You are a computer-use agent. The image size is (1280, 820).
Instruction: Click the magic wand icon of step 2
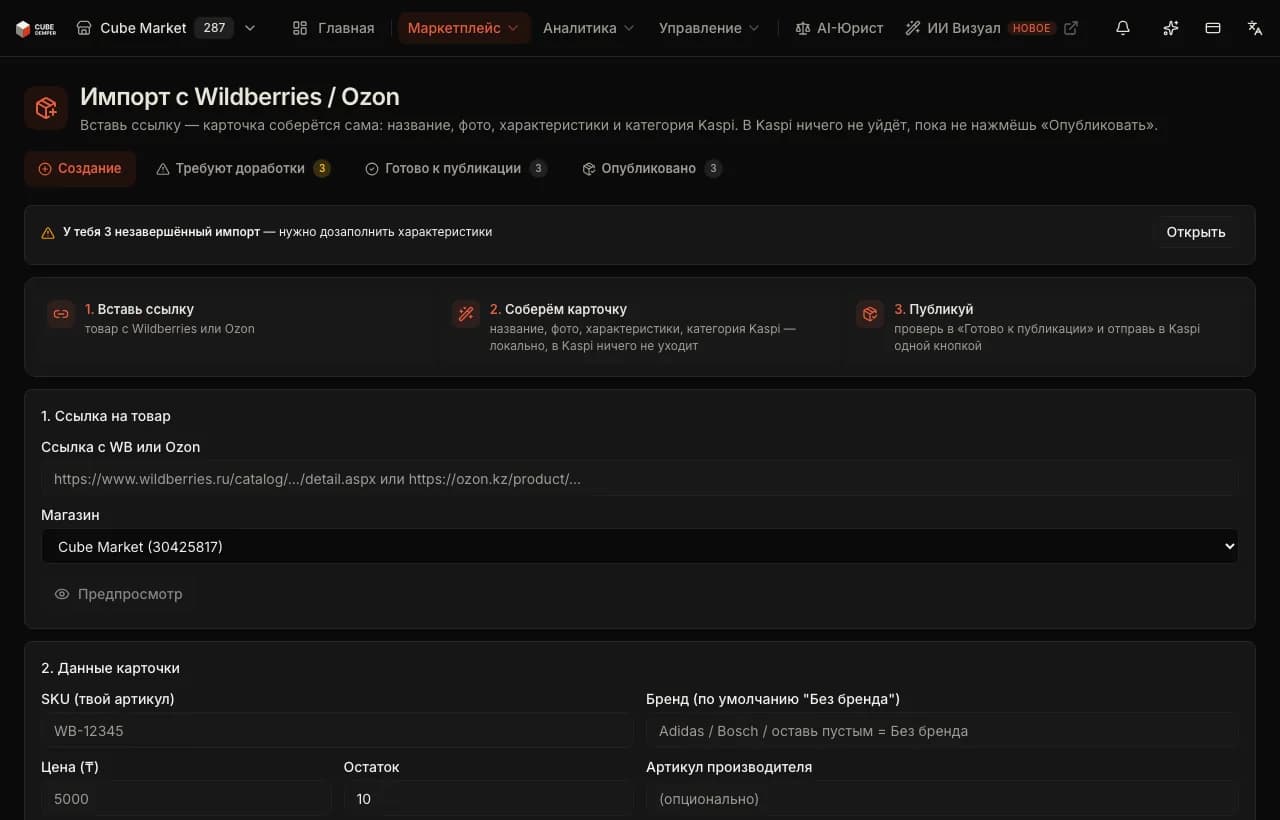click(466, 314)
